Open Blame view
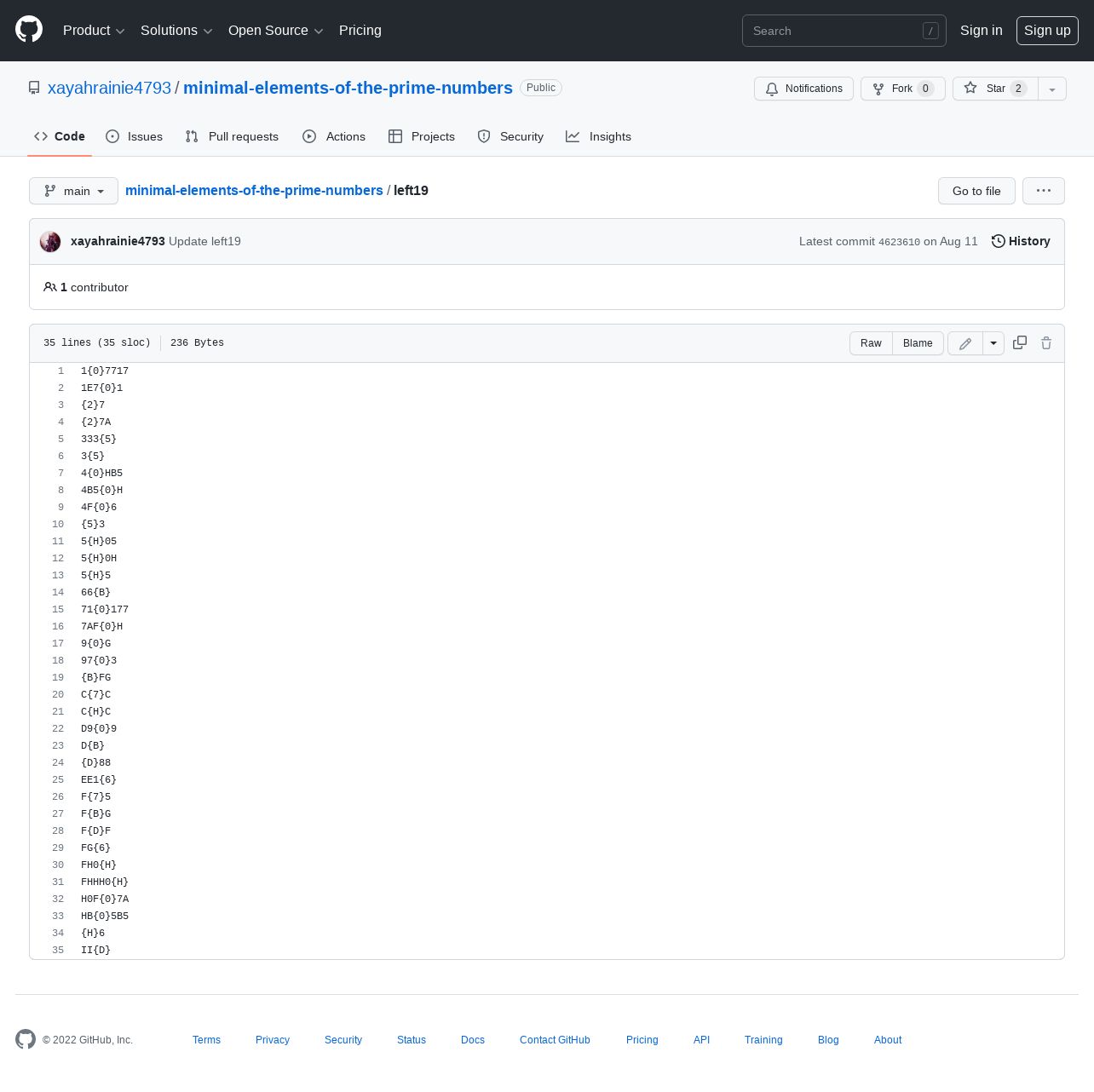 [x=918, y=343]
